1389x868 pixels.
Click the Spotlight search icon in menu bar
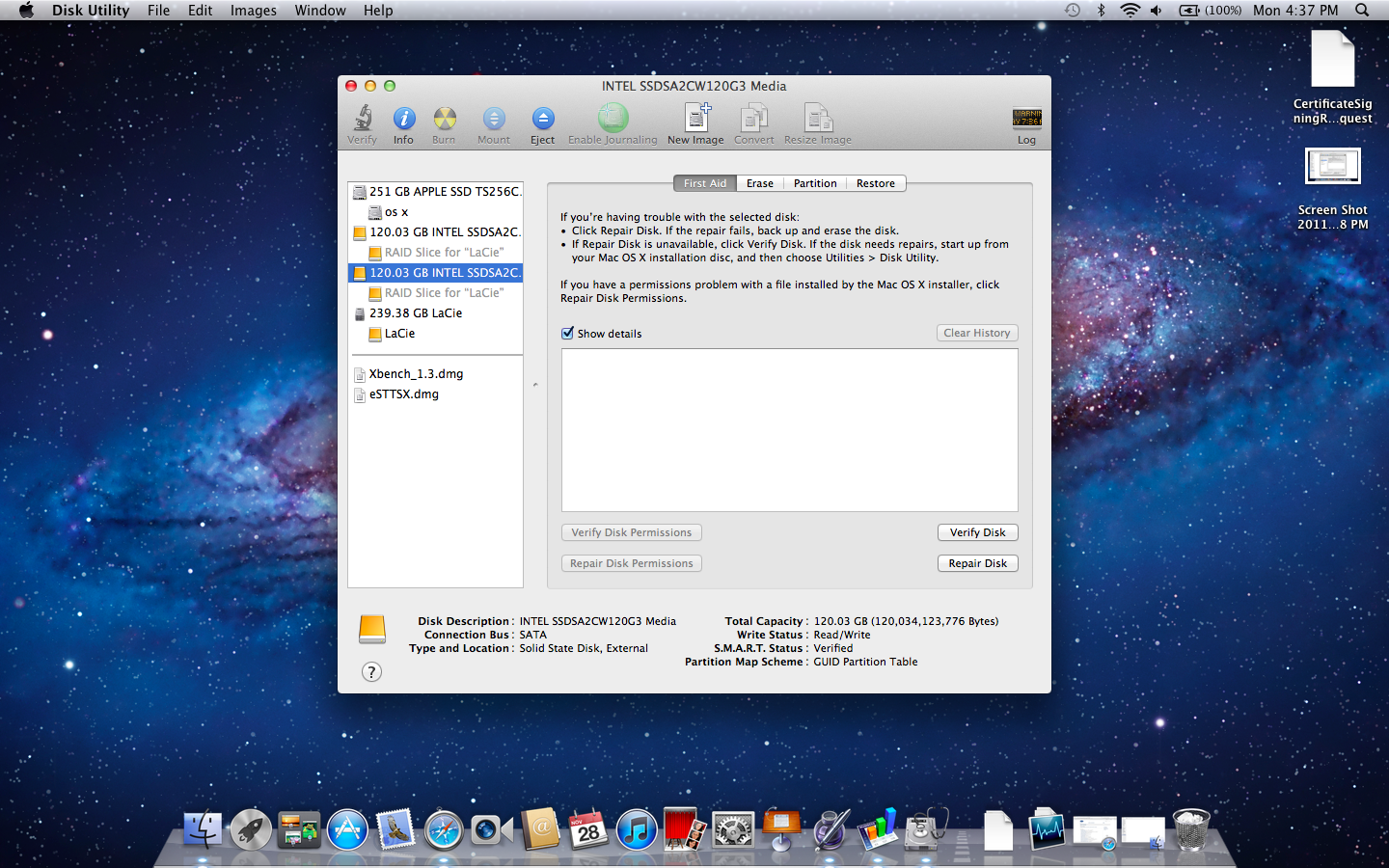(1362, 11)
